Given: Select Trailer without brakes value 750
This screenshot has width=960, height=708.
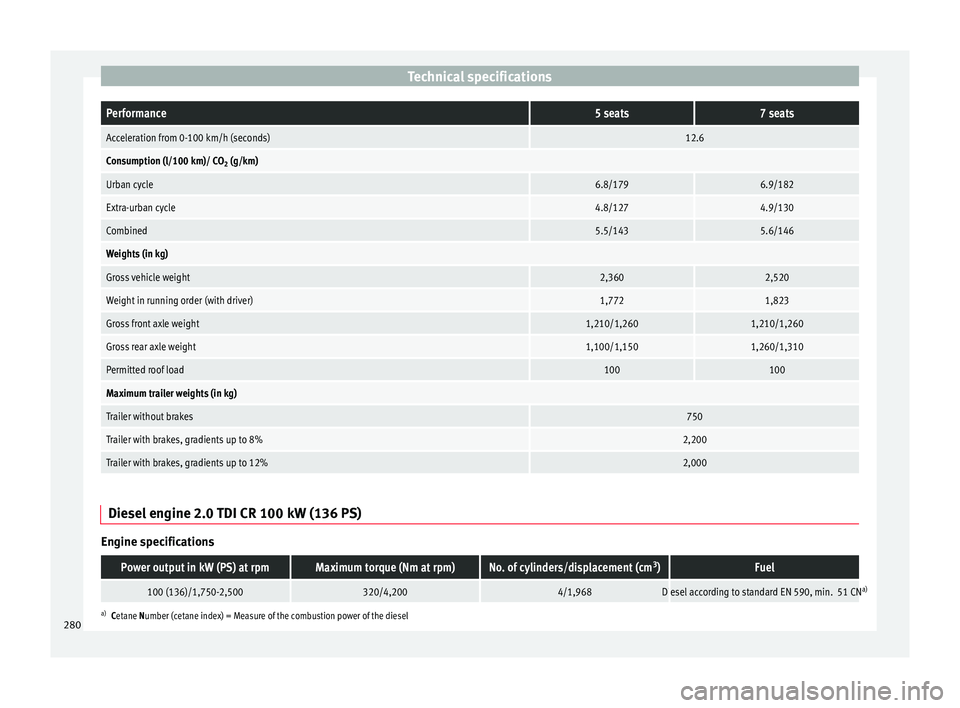Looking at the screenshot, I should [x=693, y=416].
